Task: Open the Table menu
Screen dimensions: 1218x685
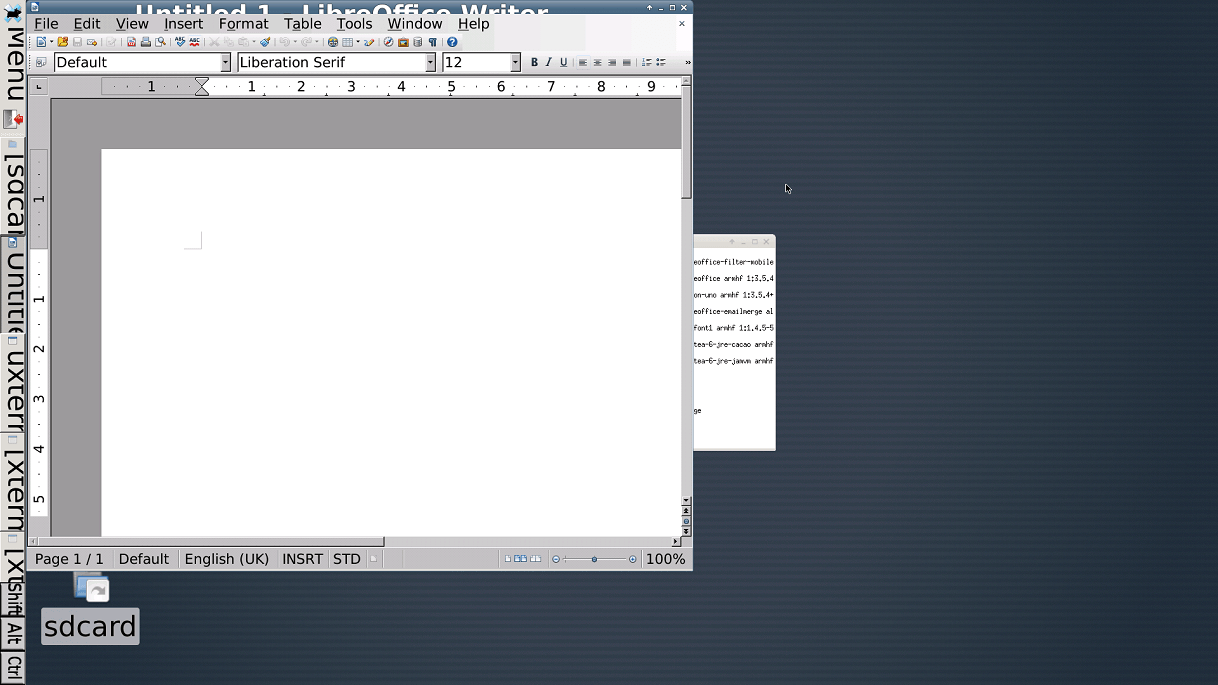Action: tap(302, 23)
